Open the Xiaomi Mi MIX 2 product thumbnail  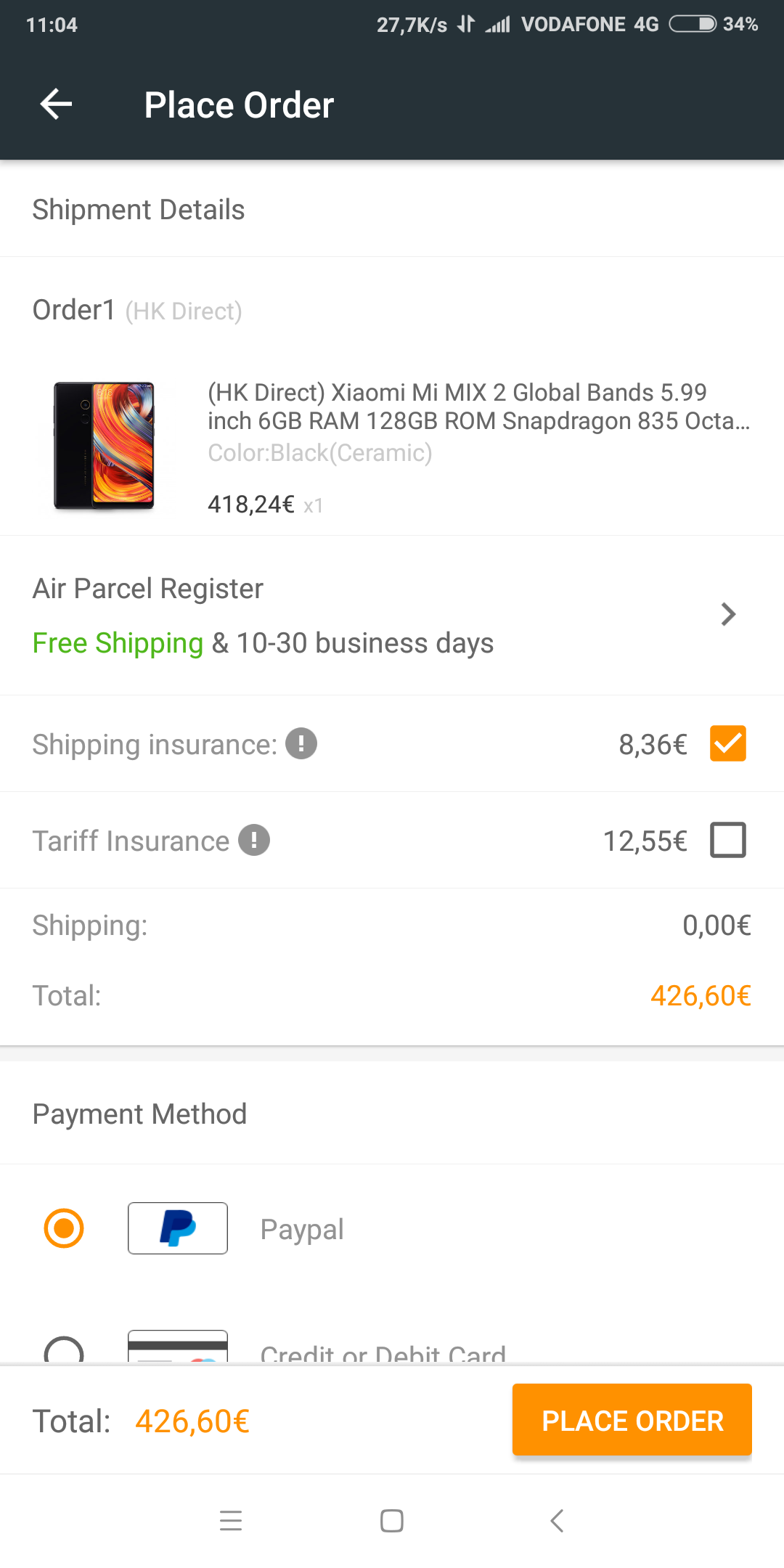click(x=105, y=446)
